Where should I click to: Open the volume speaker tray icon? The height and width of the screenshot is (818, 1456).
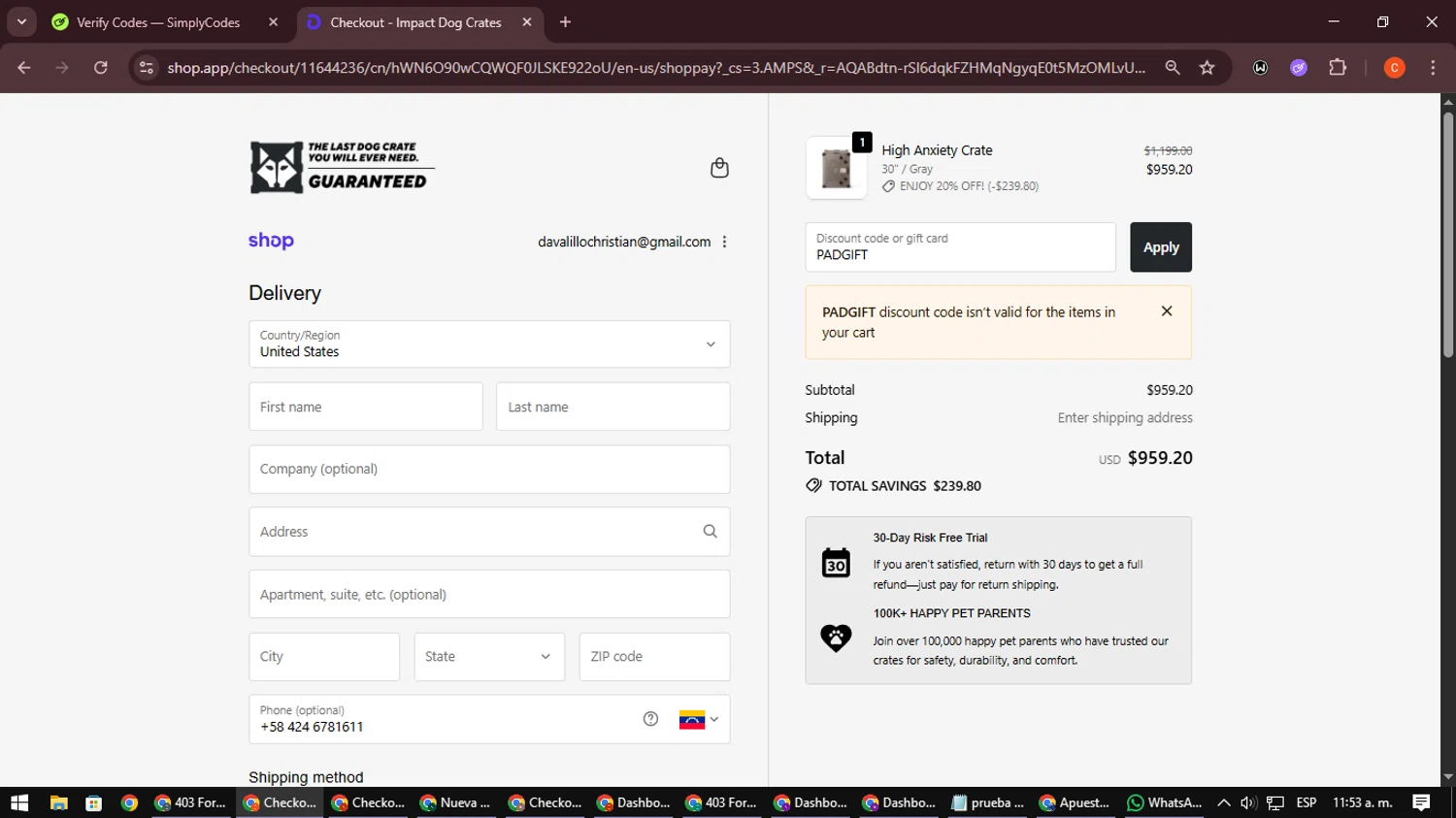pos(1248,802)
